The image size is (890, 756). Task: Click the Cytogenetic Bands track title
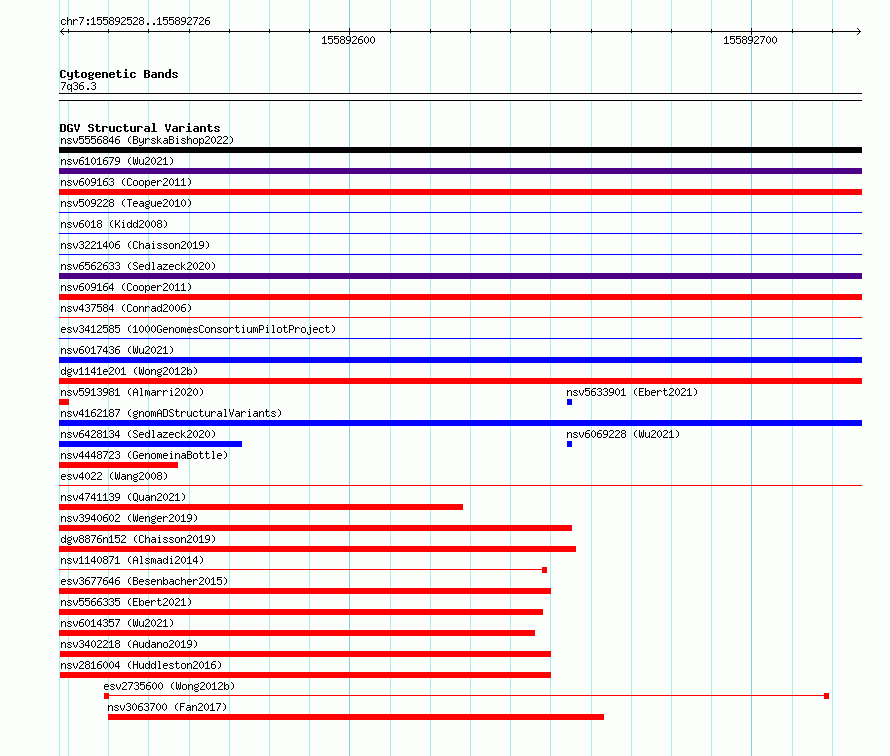[119, 74]
